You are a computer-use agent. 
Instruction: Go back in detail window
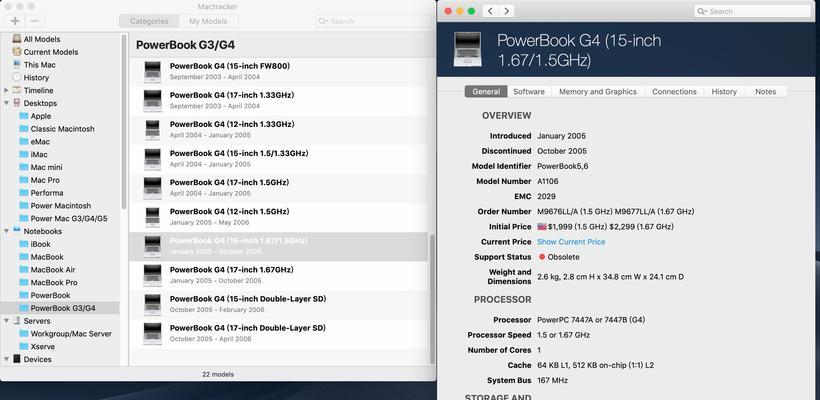(490, 11)
